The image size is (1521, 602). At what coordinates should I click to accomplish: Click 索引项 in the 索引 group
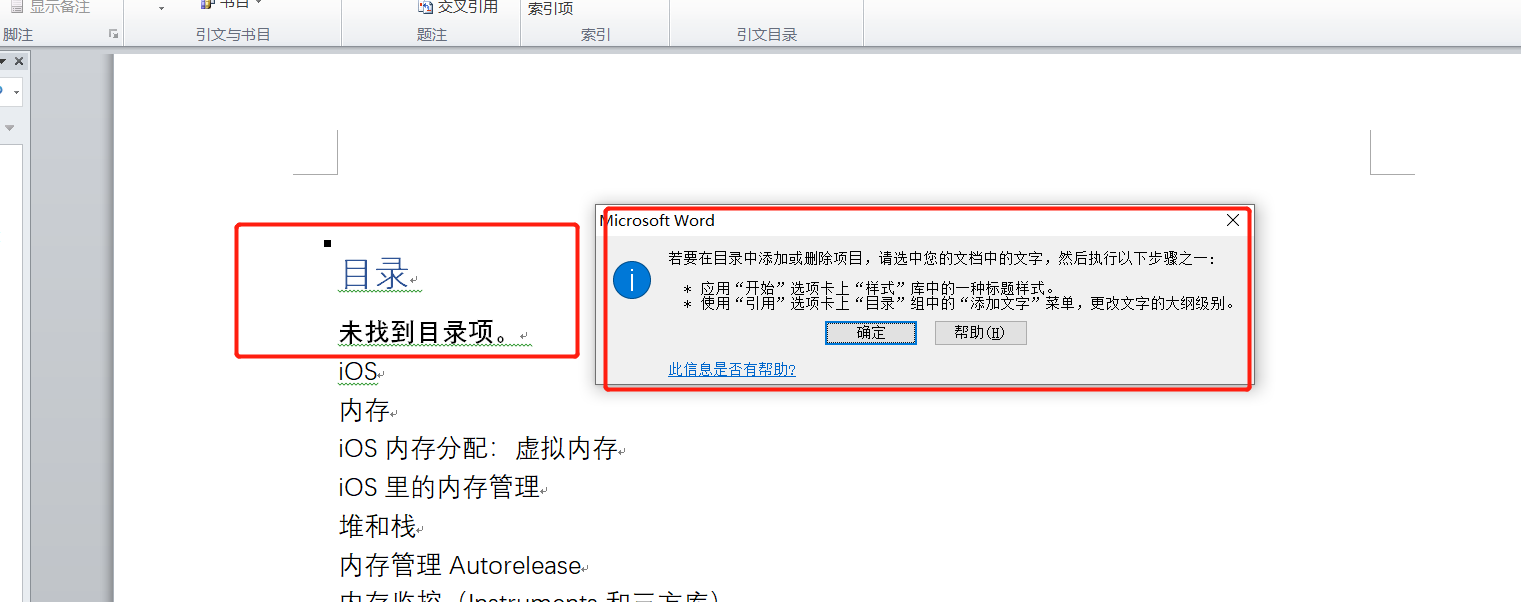click(551, 9)
